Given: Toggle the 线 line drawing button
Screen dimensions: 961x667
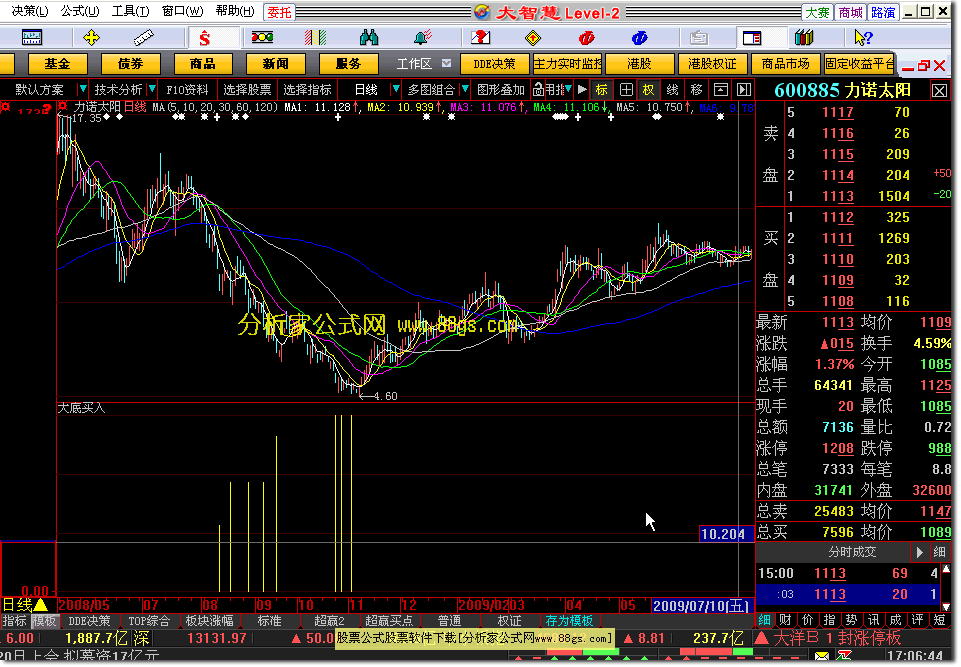Looking at the screenshot, I should click(672, 90).
